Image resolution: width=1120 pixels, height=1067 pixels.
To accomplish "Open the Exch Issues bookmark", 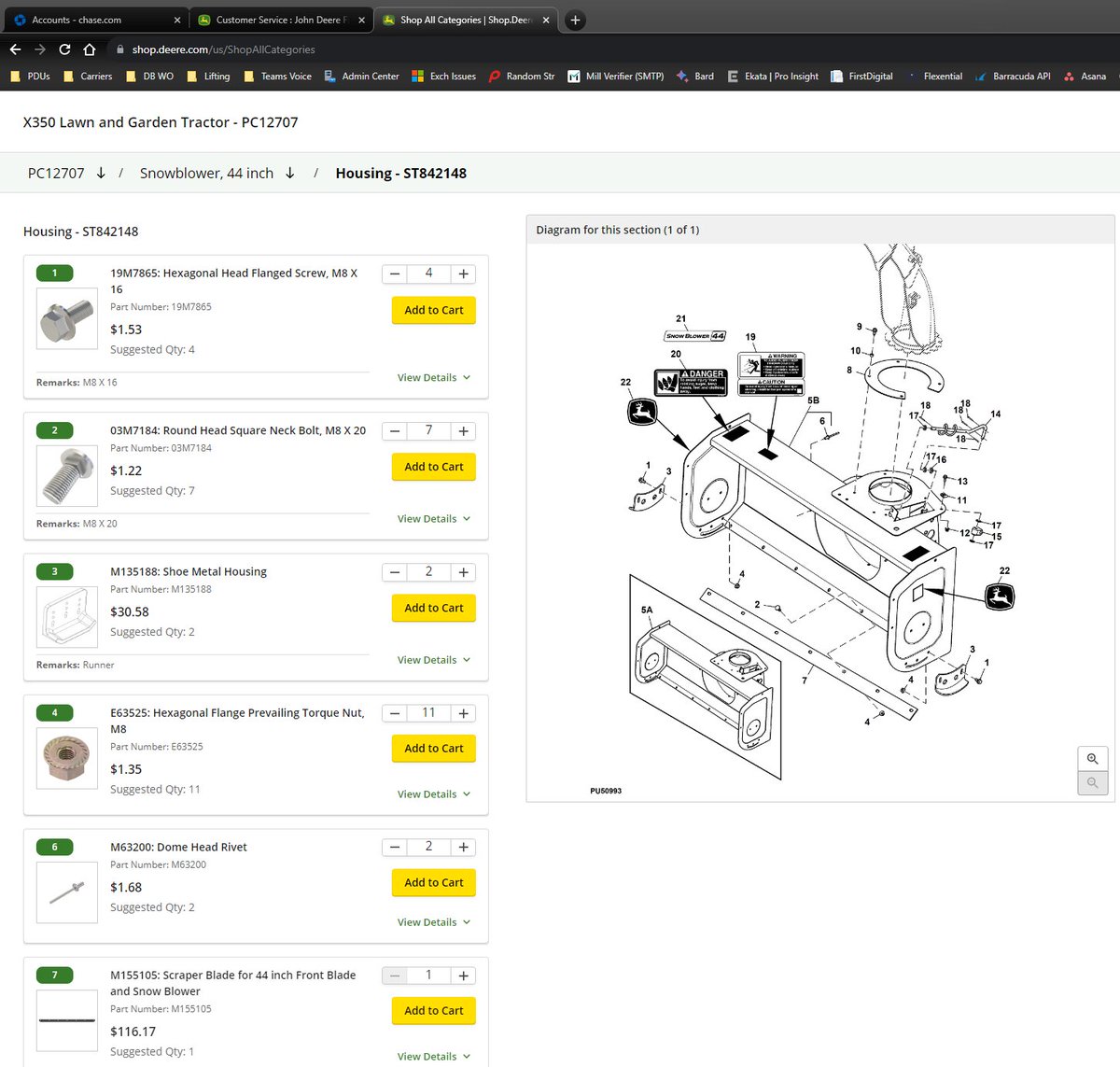I will point(443,77).
